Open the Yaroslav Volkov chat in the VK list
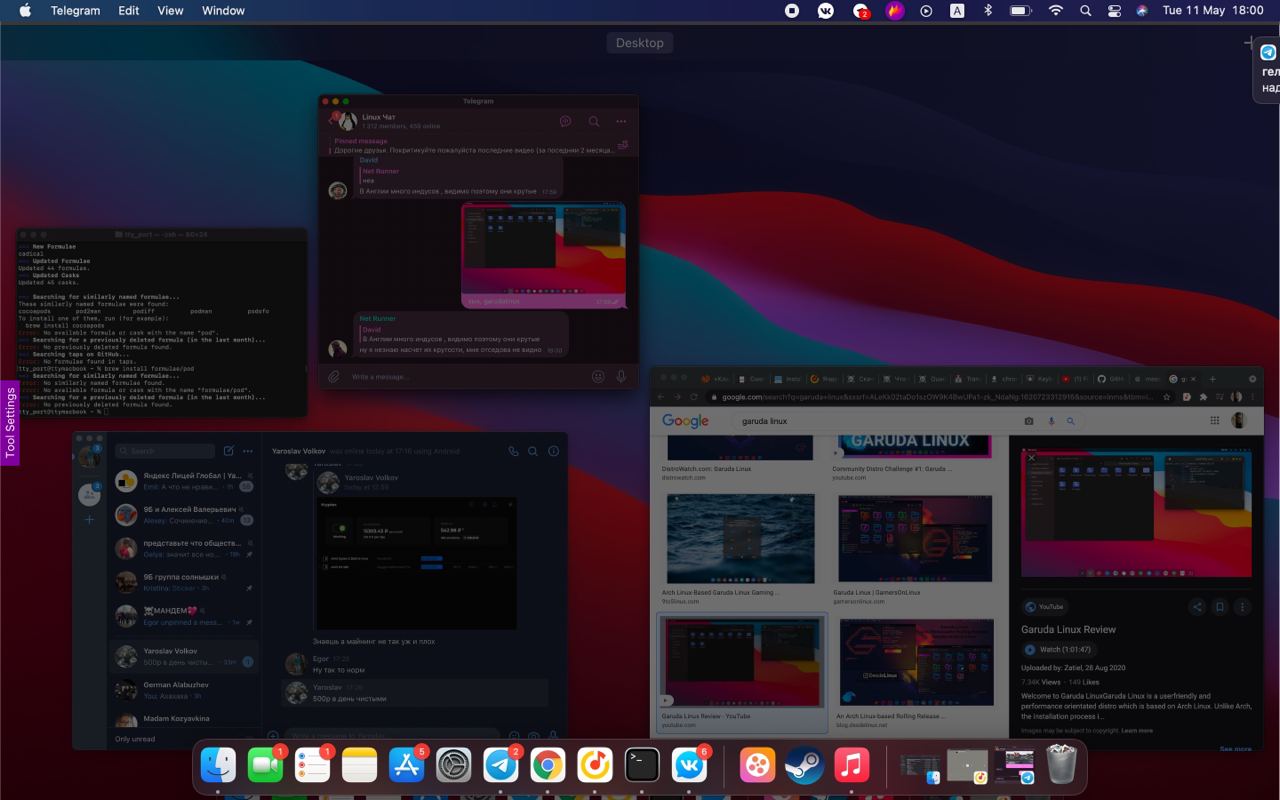Screen dimensions: 1280x800 coord(185,656)
